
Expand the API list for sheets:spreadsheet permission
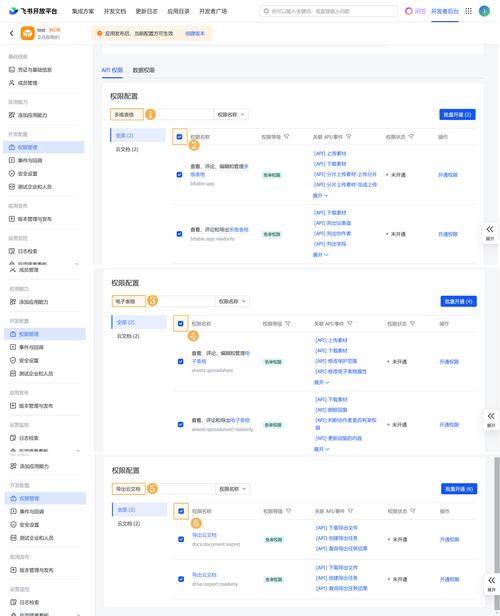[321, 382]
